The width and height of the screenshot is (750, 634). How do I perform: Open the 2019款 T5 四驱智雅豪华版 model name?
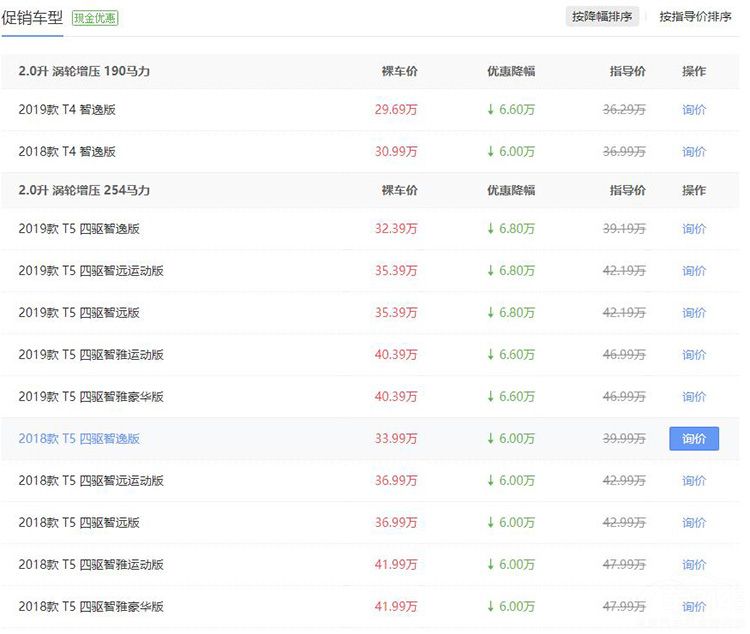coord(91,397)
